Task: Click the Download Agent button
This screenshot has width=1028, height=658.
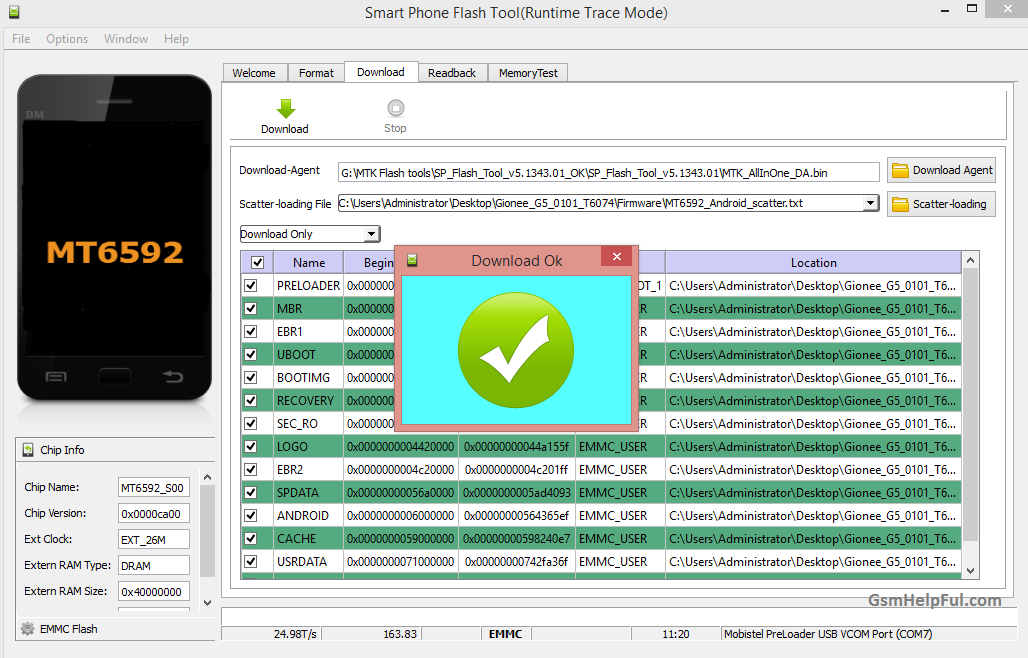Action: click(x=941, y=170)
